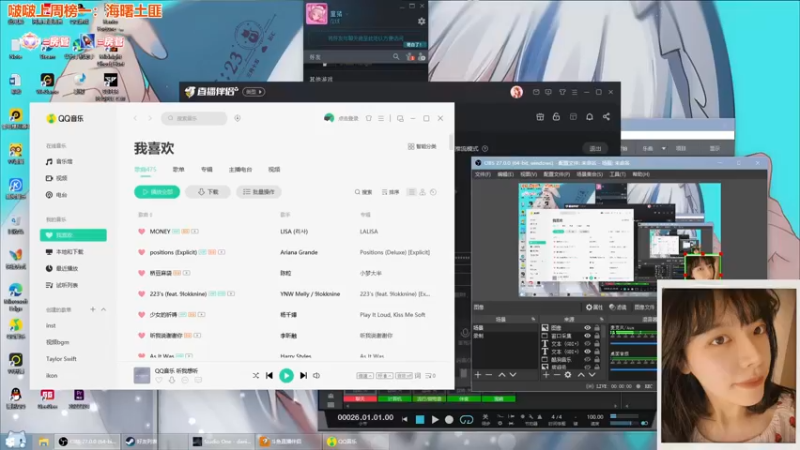Switch QQ Music to mini mode

click(400, 118)
